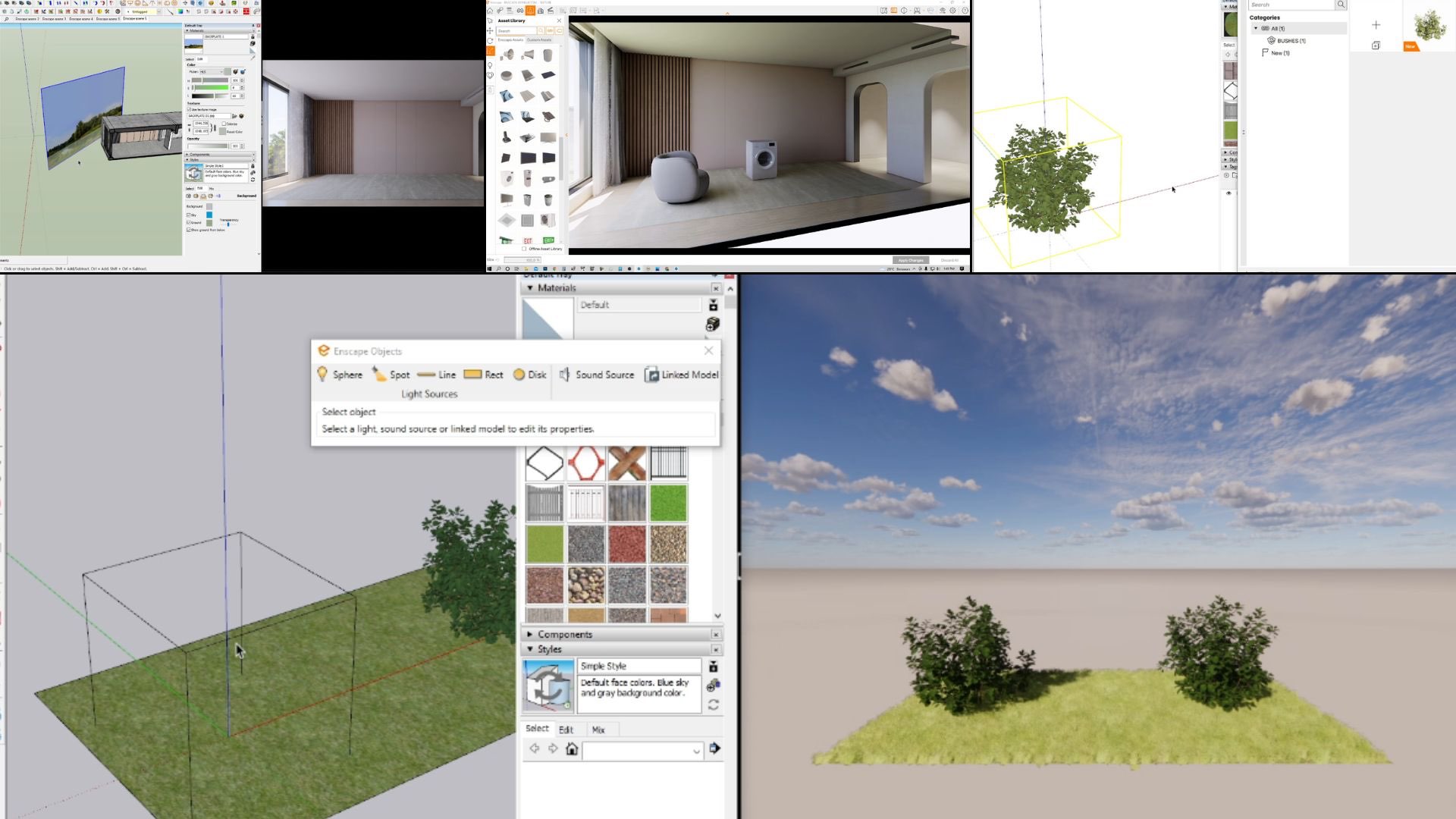Select the washing machine asset thumbnail

coord(507,179)
